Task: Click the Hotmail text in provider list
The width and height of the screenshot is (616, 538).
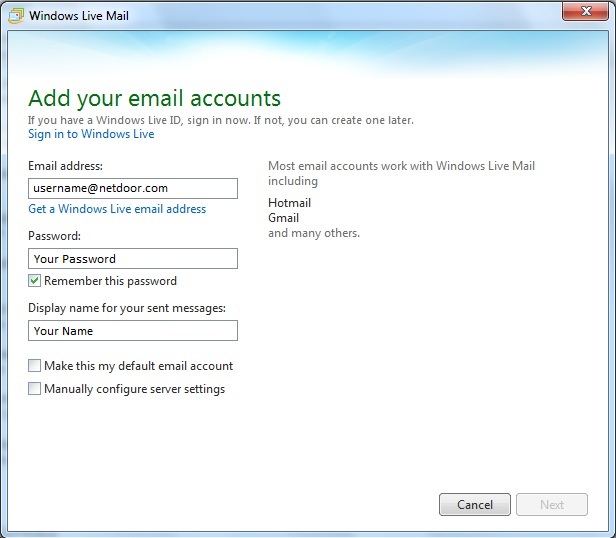Action: [290, 203]
